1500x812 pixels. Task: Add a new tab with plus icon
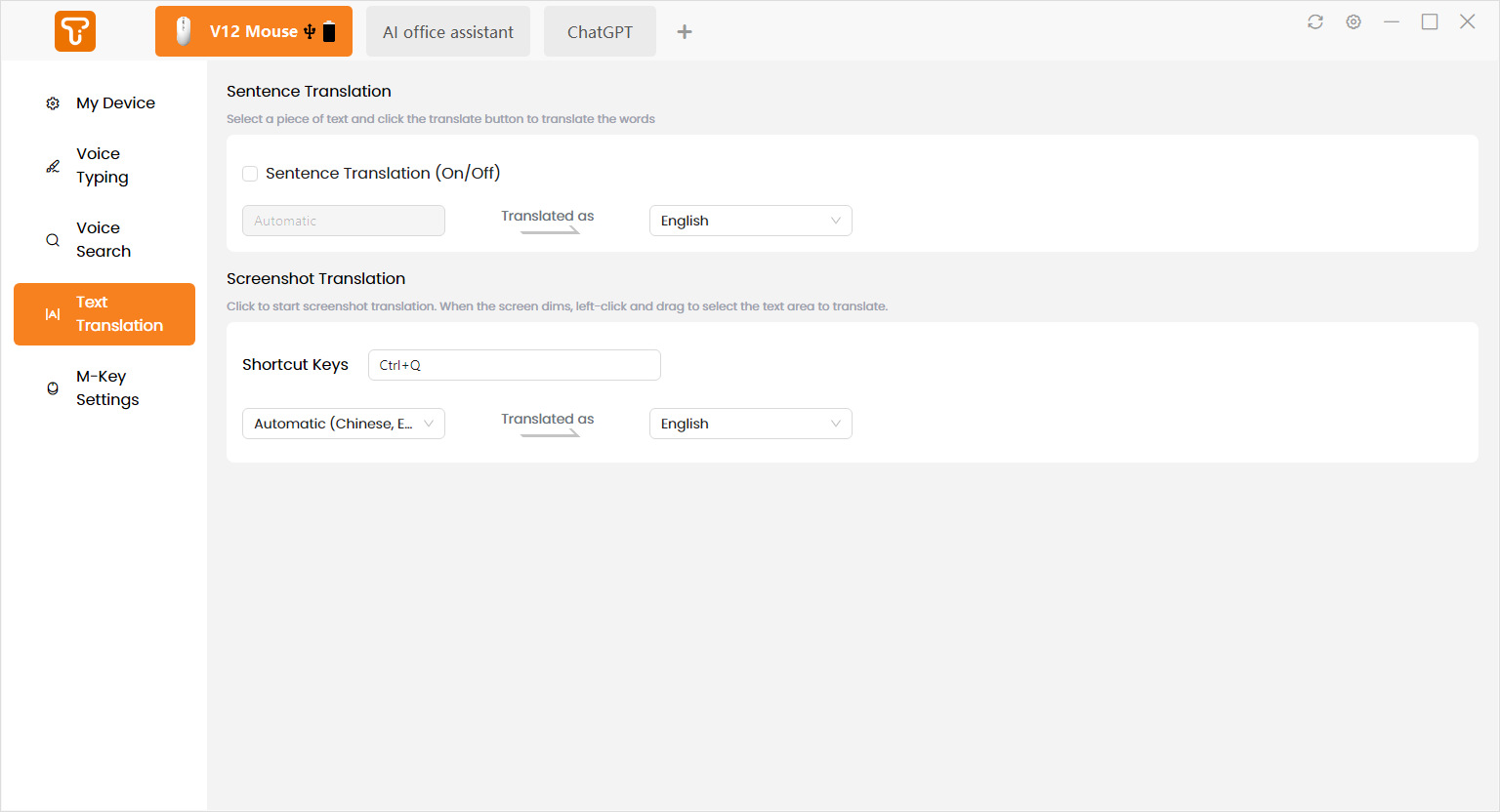pos(685,32)
